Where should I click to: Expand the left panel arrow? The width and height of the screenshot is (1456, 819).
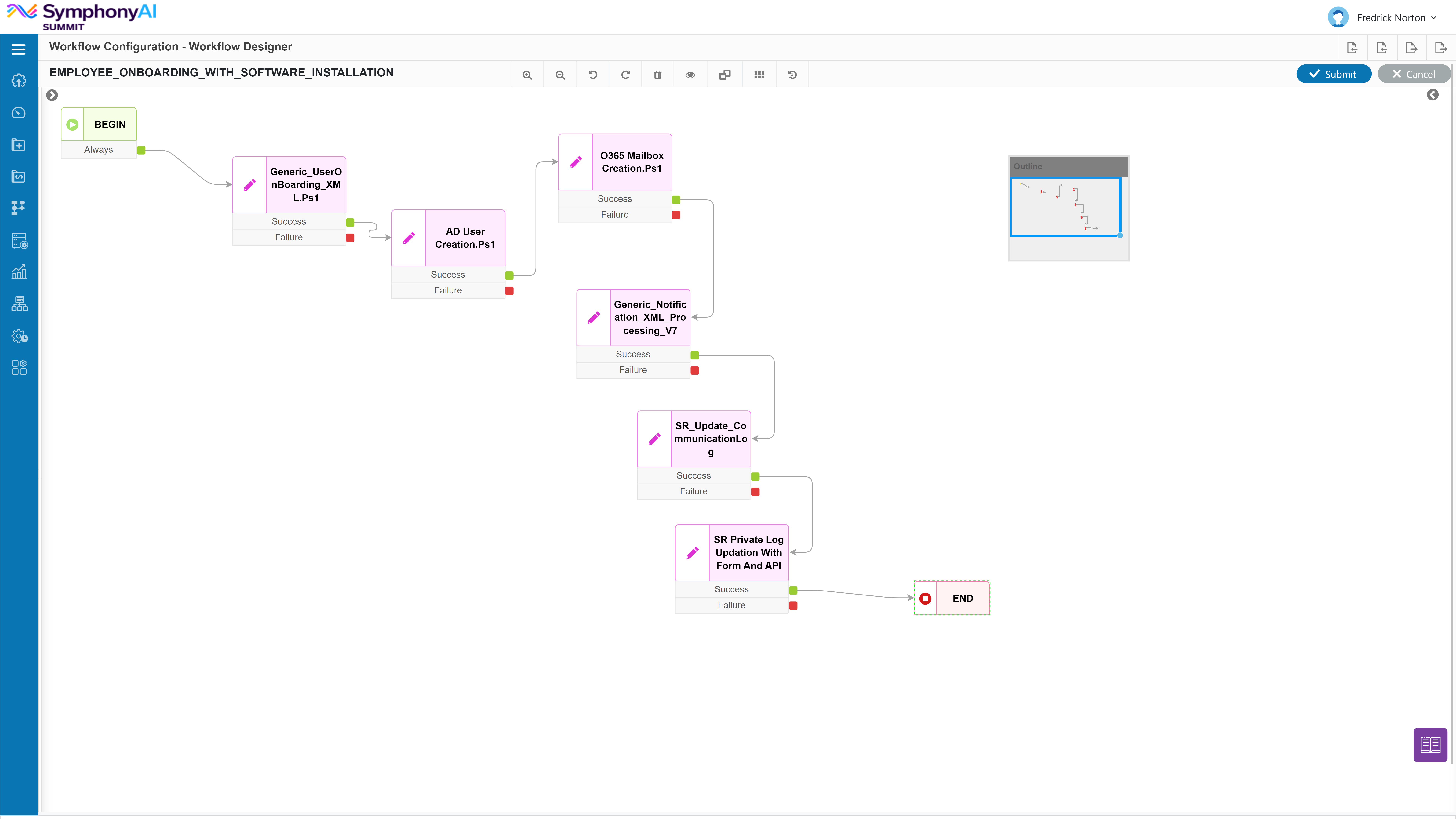52,95
